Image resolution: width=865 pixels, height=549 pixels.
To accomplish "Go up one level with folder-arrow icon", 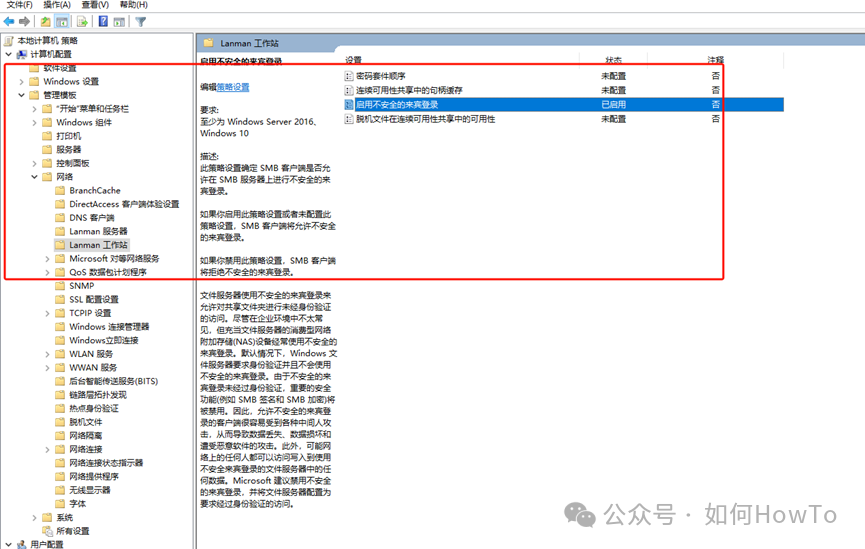I will pyautogui.click(x=45, y=22).
